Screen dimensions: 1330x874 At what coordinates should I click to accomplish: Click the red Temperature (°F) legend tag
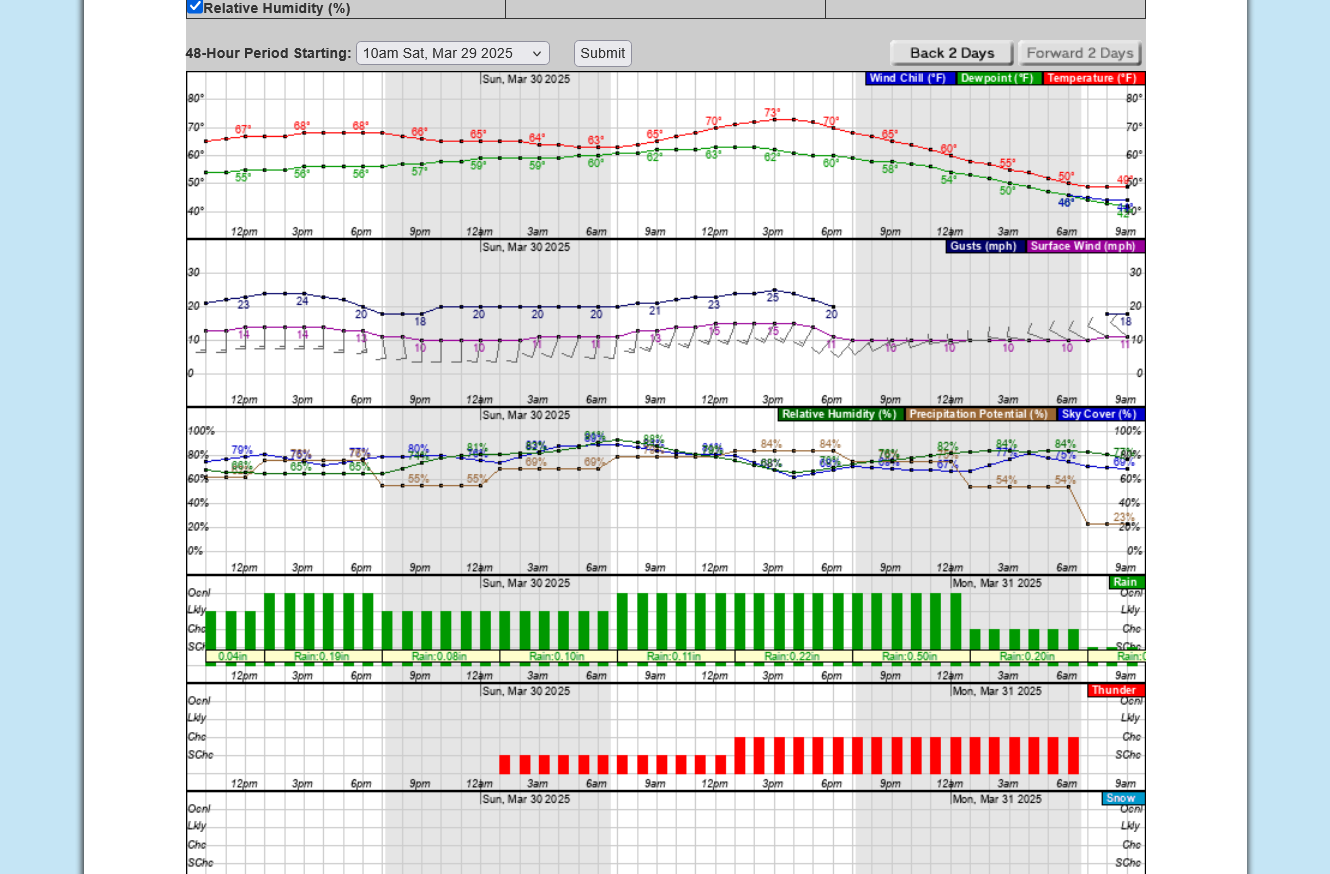1092,78
